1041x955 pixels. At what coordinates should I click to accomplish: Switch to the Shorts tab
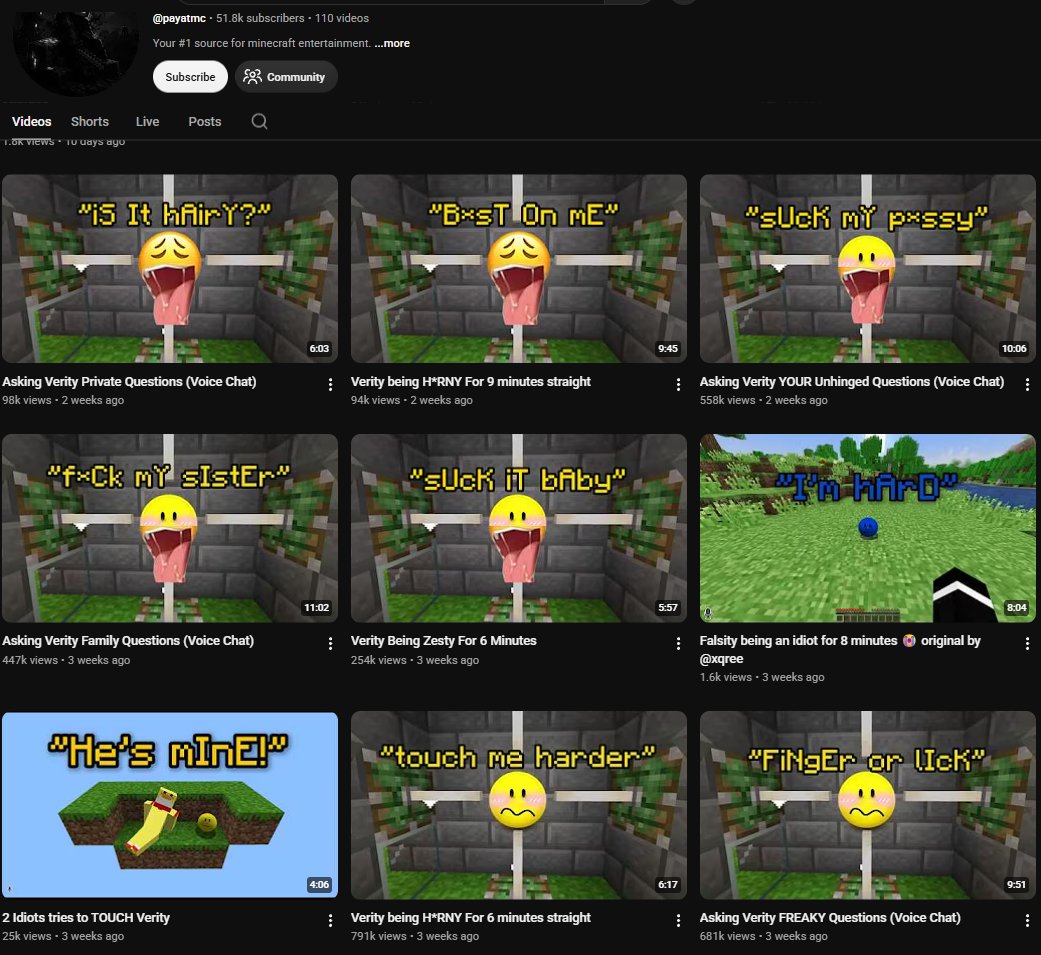(x=90, y=122)
